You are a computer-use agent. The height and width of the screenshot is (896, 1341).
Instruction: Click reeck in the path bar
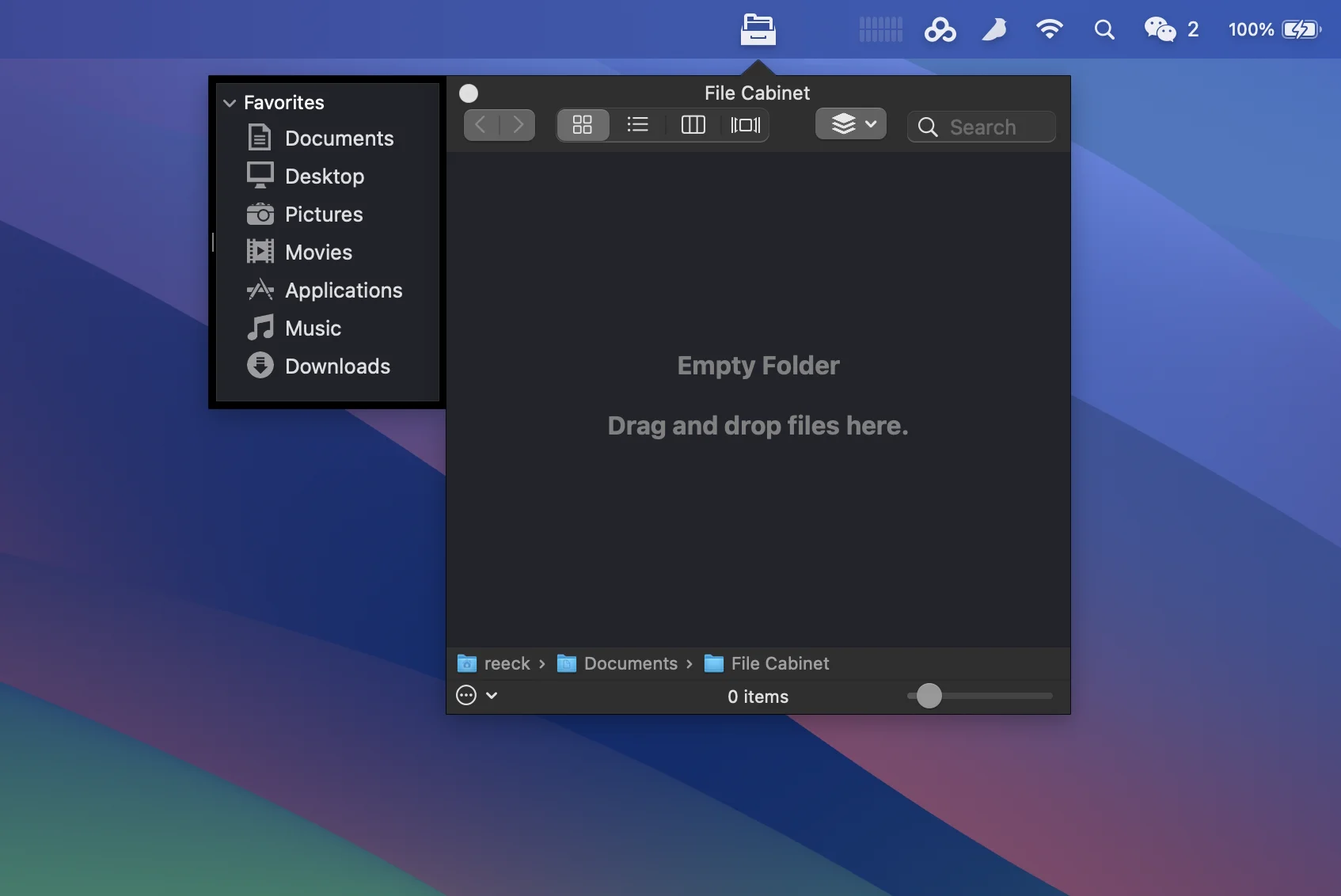point(494,663)
